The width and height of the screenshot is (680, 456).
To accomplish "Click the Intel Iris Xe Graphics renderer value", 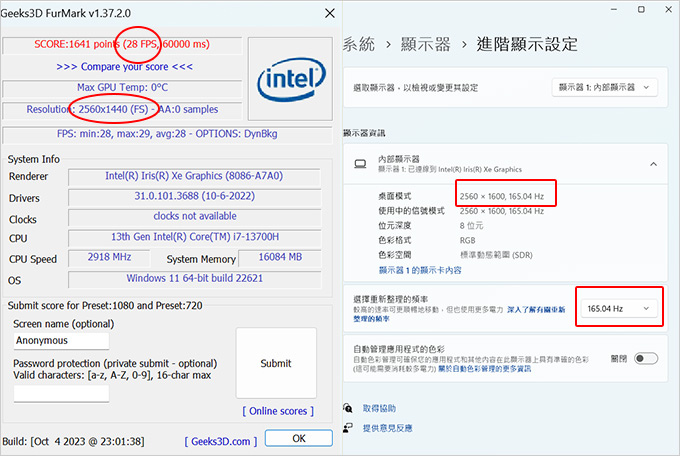I will 194,176.
